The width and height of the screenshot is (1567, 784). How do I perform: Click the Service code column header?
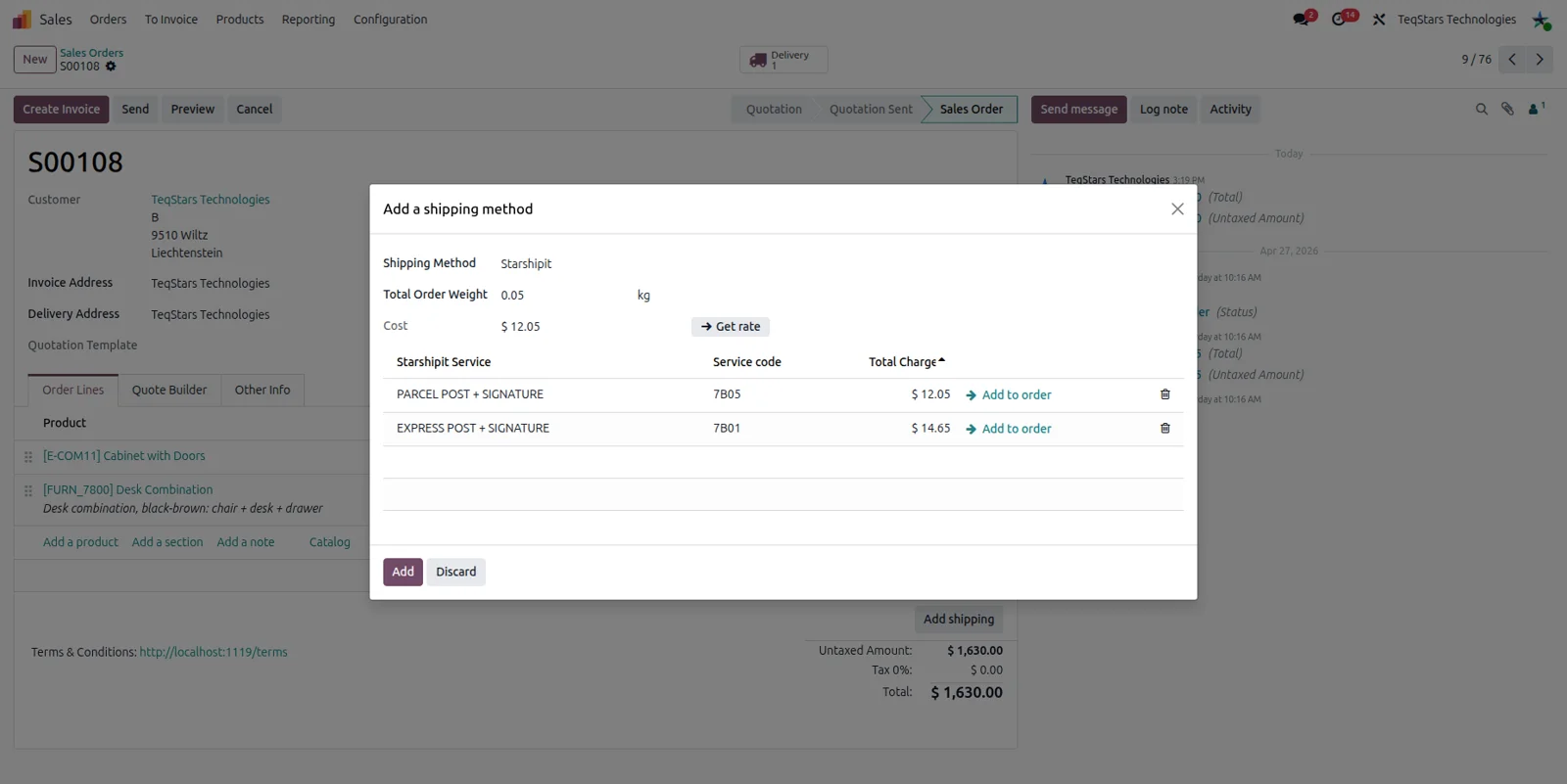click(x=747, y=362)
